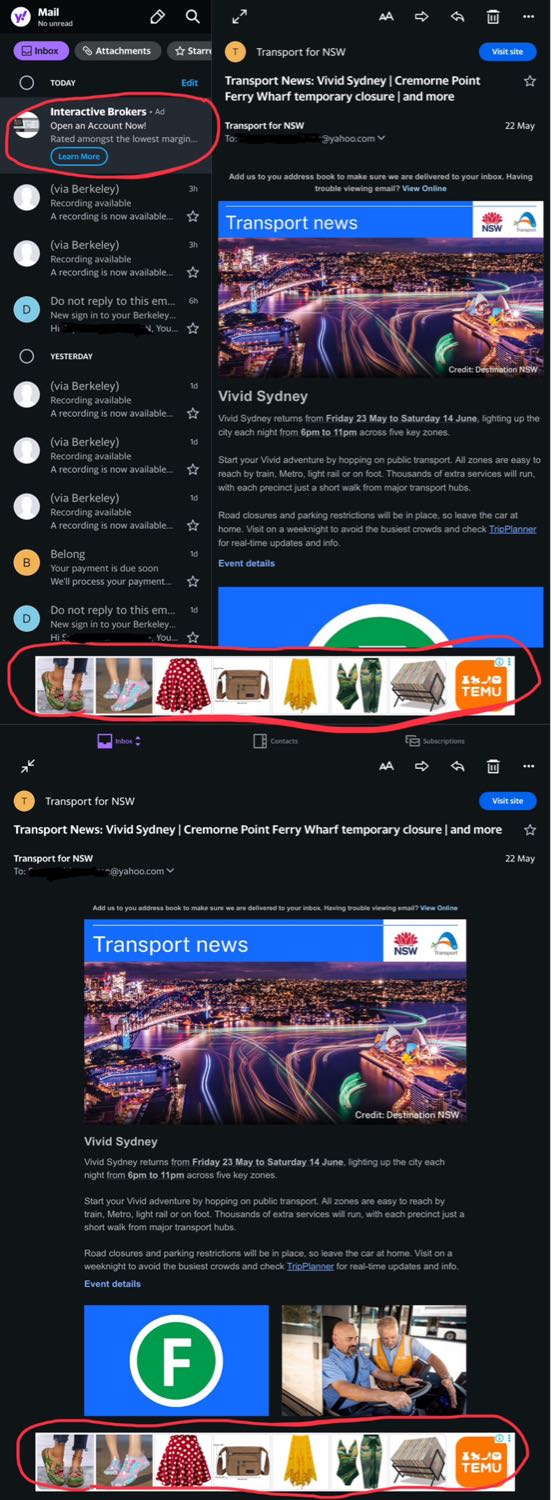Select all emails under TODAY
This screenshot has width=551, height=1500.
click(27, 83)
